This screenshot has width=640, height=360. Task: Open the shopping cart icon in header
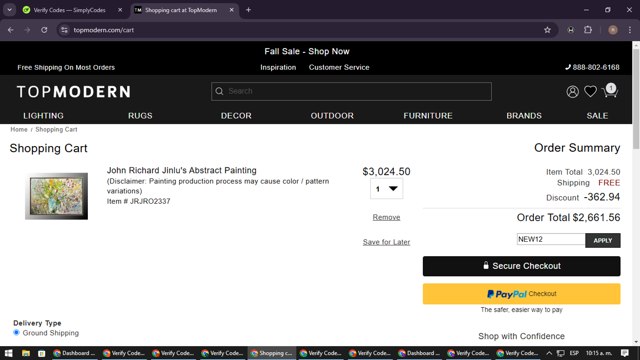[610, 91]
